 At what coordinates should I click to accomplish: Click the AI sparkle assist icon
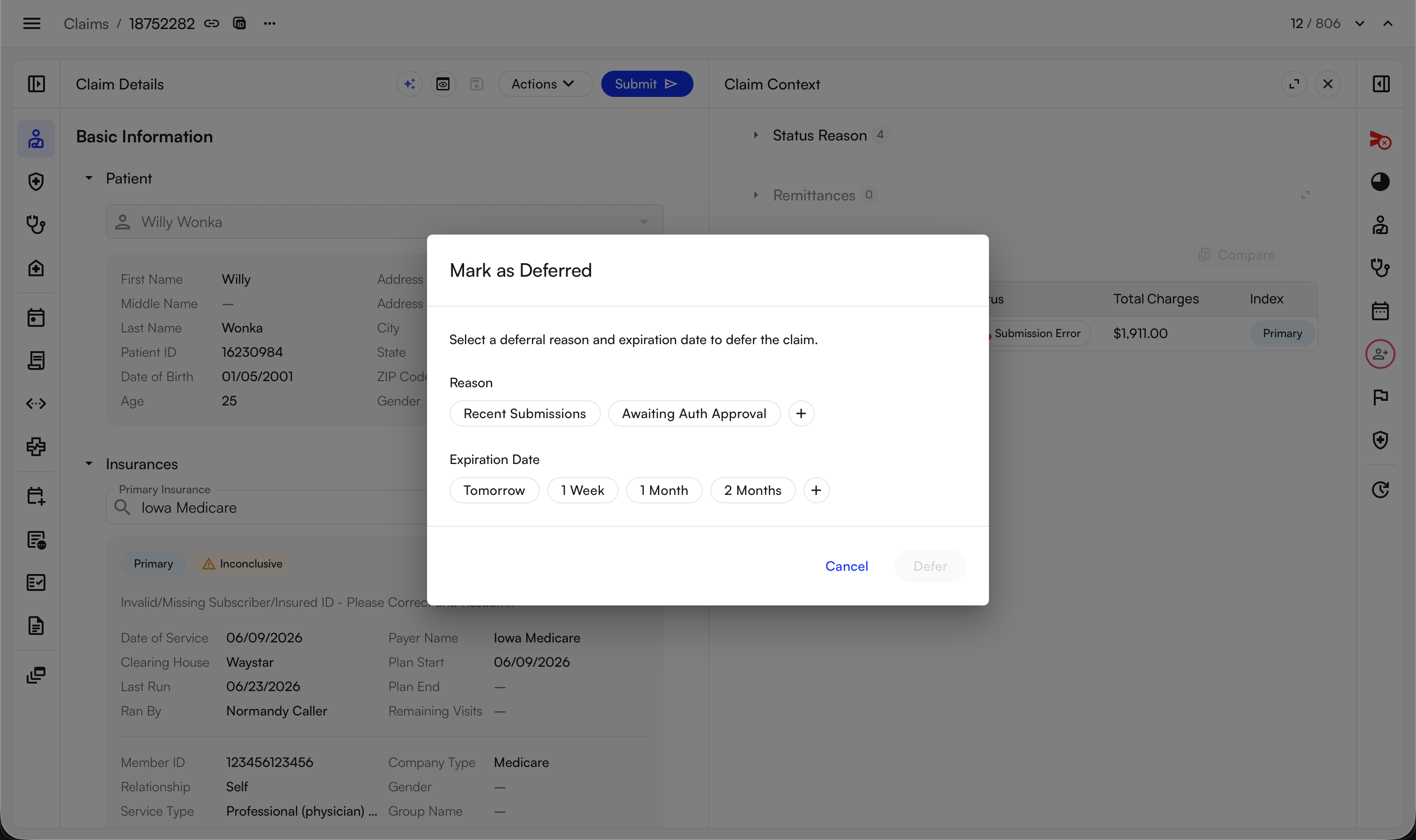click(410, 84)
